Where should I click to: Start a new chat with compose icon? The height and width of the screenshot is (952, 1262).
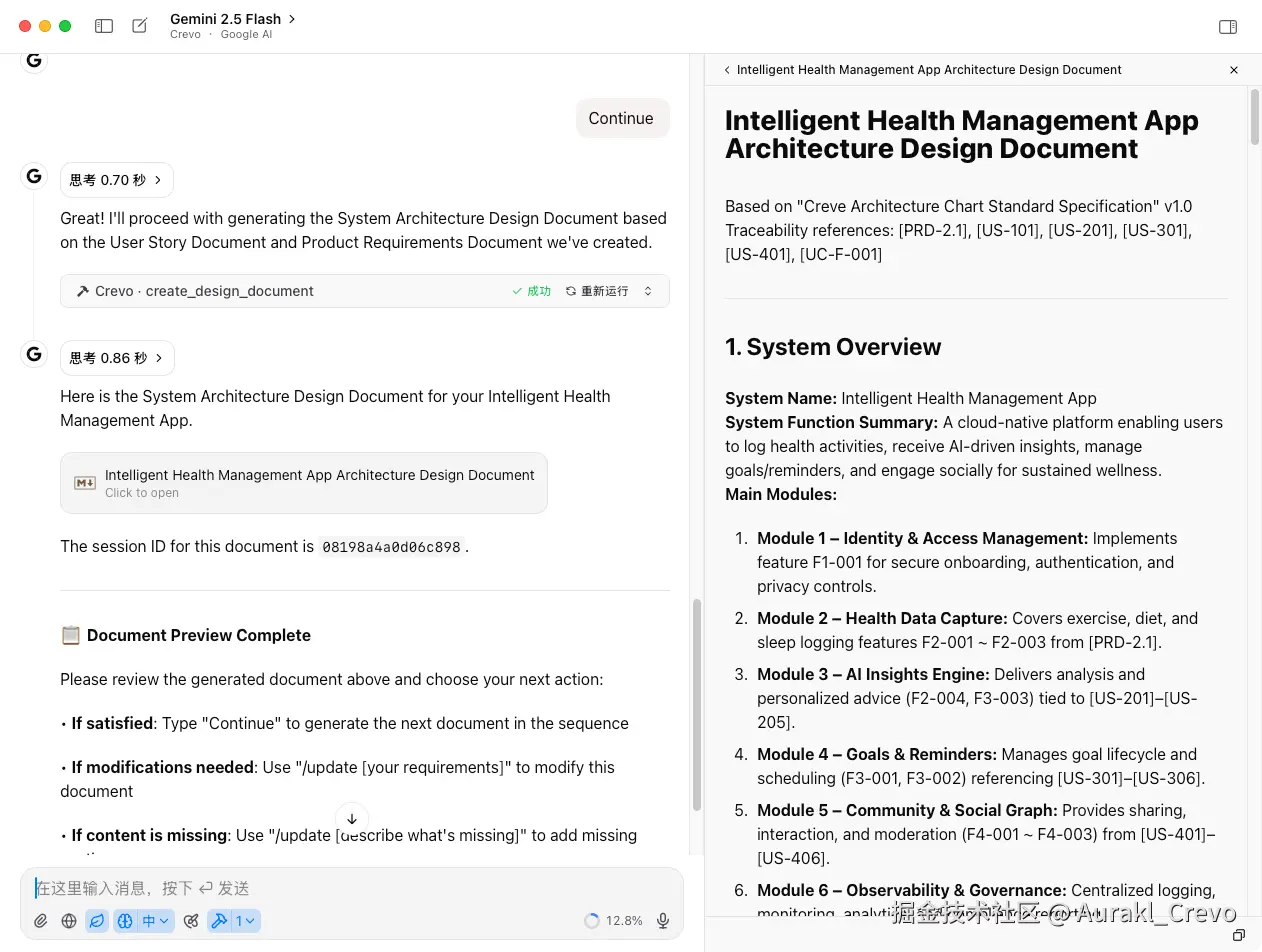[140, 26]
